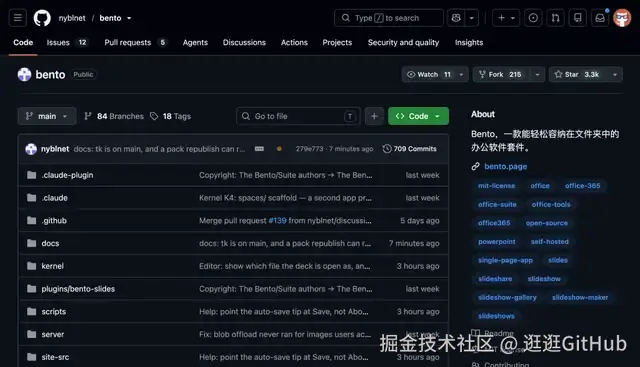The image size is (640, 367).
Task: Open the repository switcher caret after bento
Action: (129, 18)
